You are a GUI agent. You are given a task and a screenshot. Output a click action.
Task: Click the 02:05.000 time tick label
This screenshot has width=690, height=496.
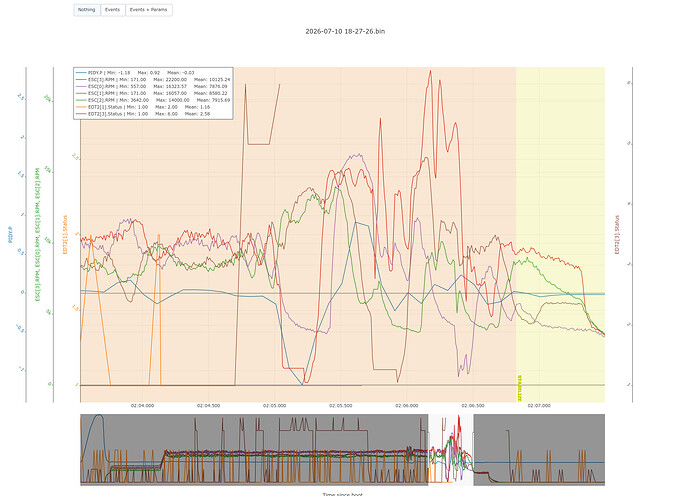tap(275, 406)
